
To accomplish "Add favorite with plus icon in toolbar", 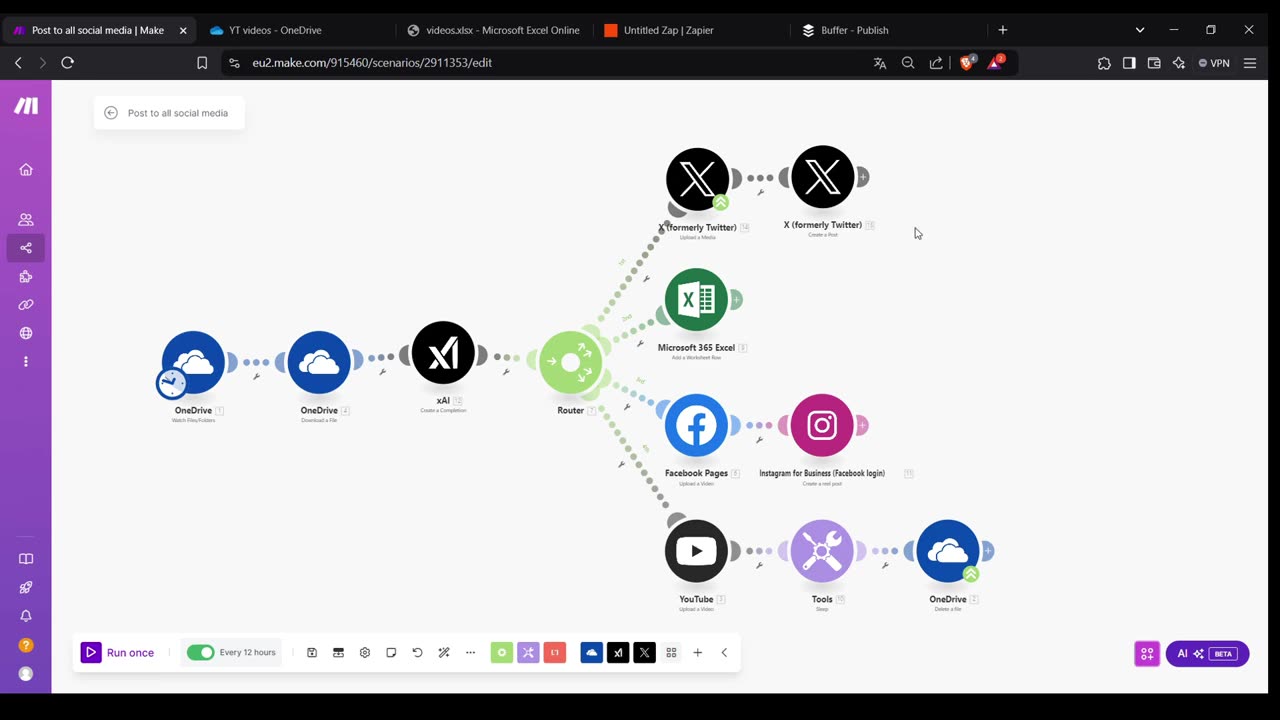I will tap(698, 652).
